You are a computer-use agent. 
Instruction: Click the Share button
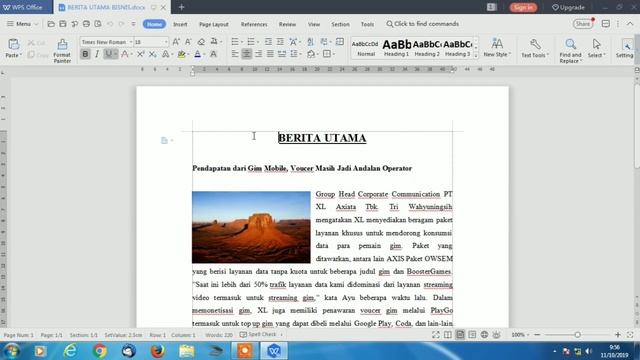point(583,24)
